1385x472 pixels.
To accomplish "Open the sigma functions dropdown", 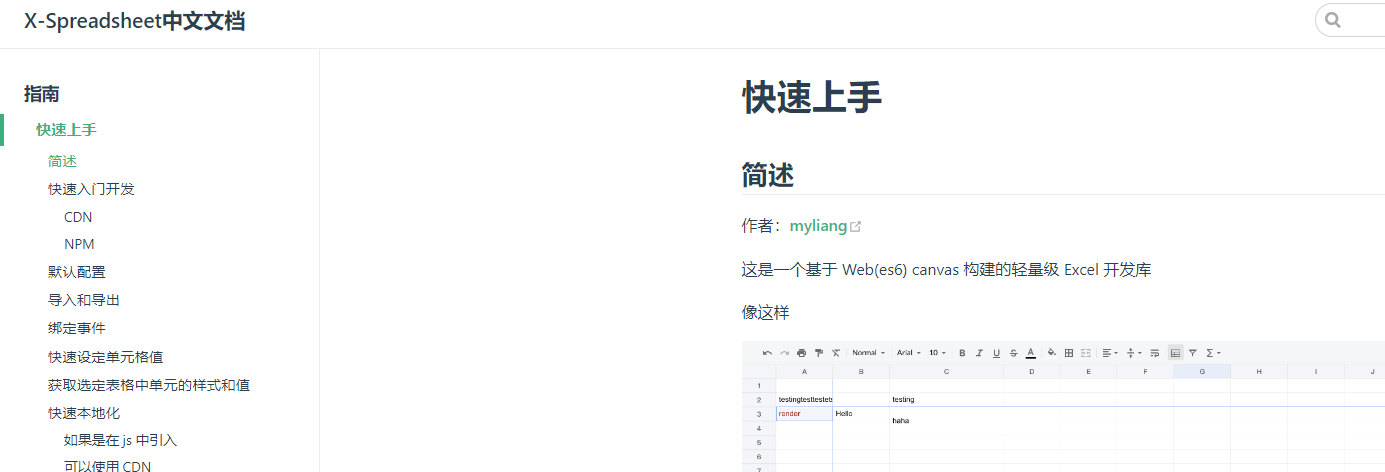I will pyautogui.click(x=1213, y=353).
